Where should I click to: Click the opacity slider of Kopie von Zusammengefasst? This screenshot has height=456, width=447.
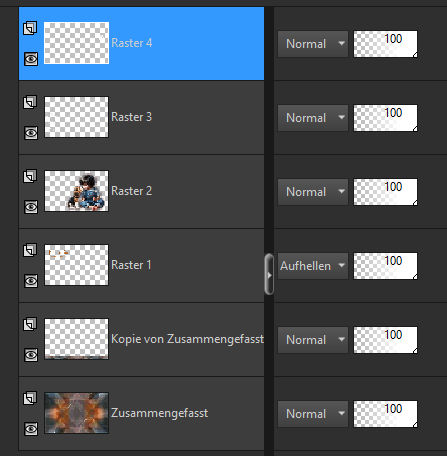pos(385,340)
